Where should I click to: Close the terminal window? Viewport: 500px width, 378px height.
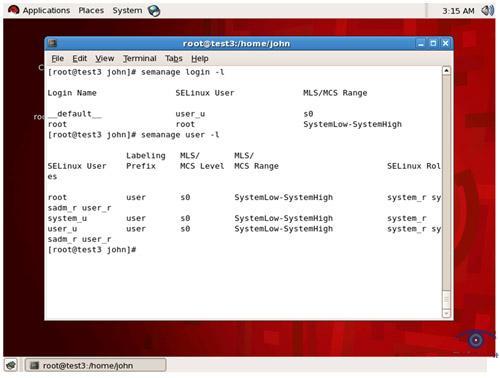tap(445, 43)
